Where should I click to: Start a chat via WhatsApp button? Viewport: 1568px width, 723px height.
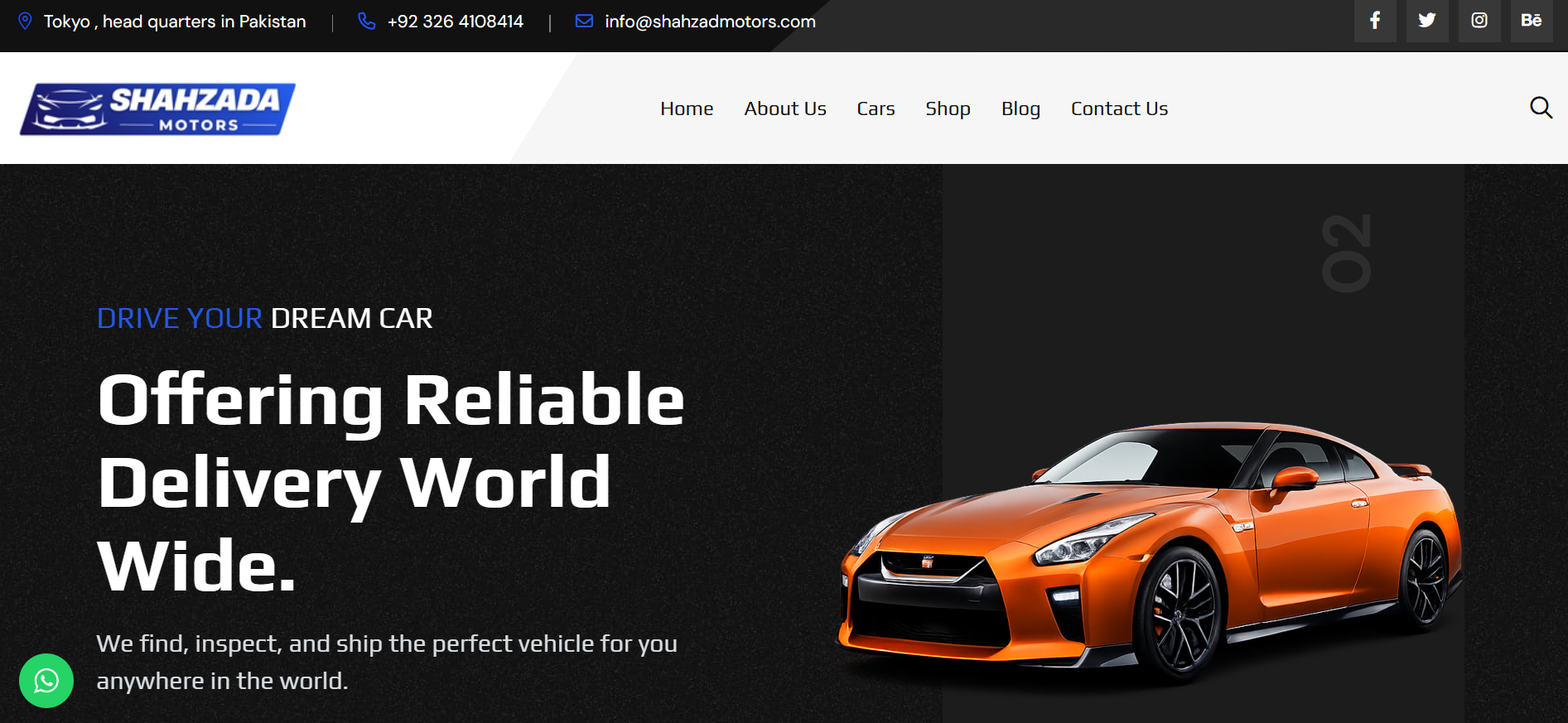point(46,681)
